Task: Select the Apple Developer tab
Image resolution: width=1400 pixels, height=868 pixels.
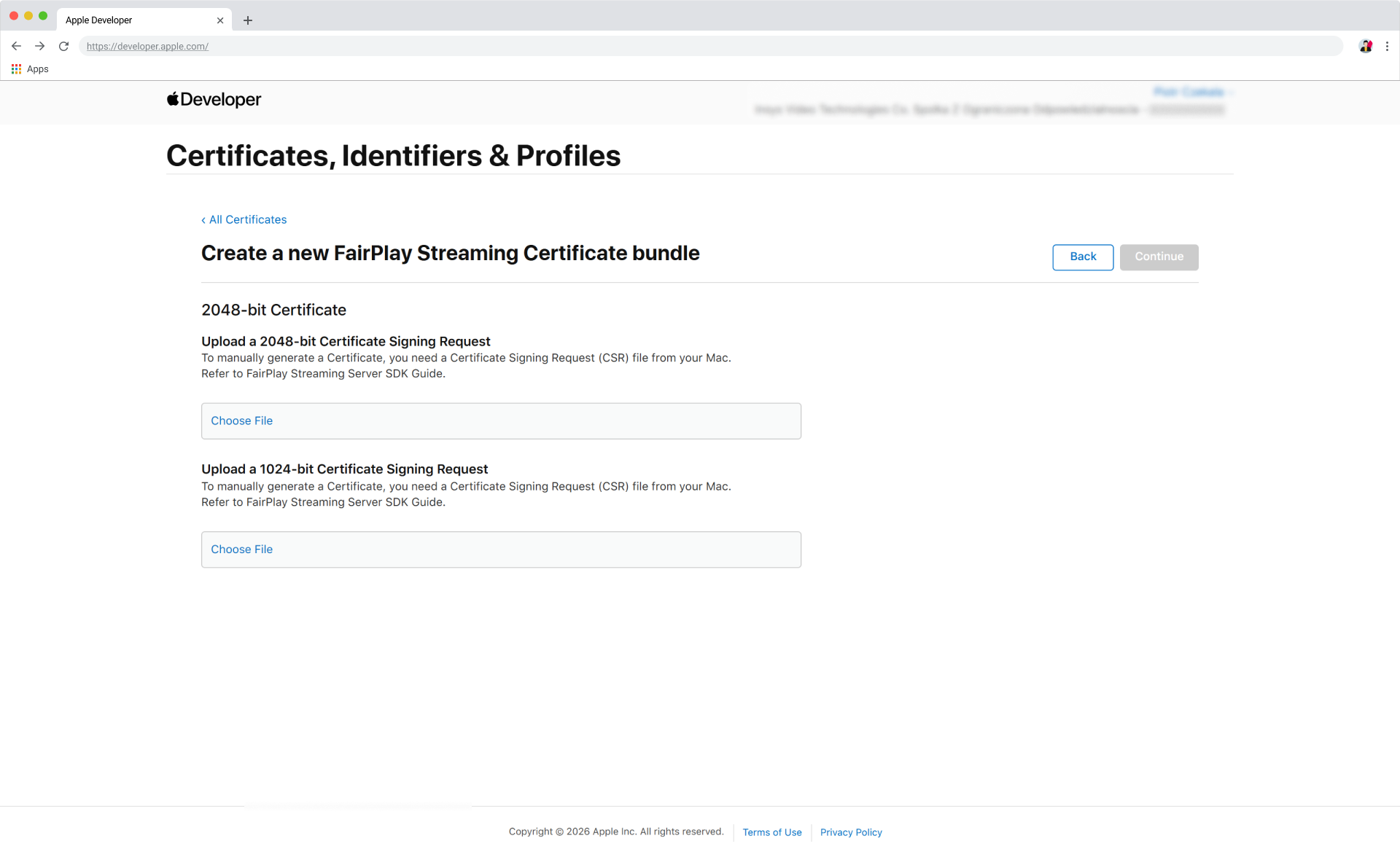Action: point(144,20)
